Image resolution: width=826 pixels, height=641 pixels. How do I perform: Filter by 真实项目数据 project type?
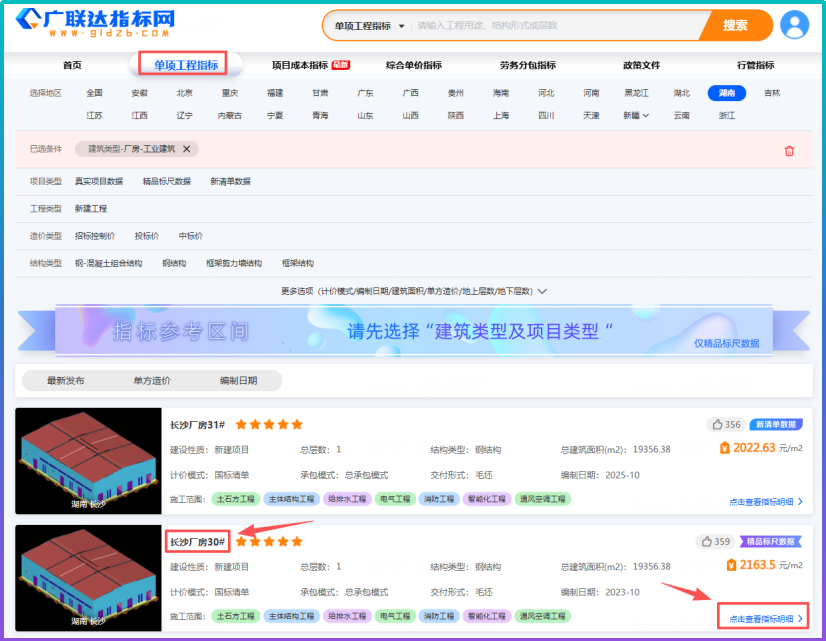point(99,182)
